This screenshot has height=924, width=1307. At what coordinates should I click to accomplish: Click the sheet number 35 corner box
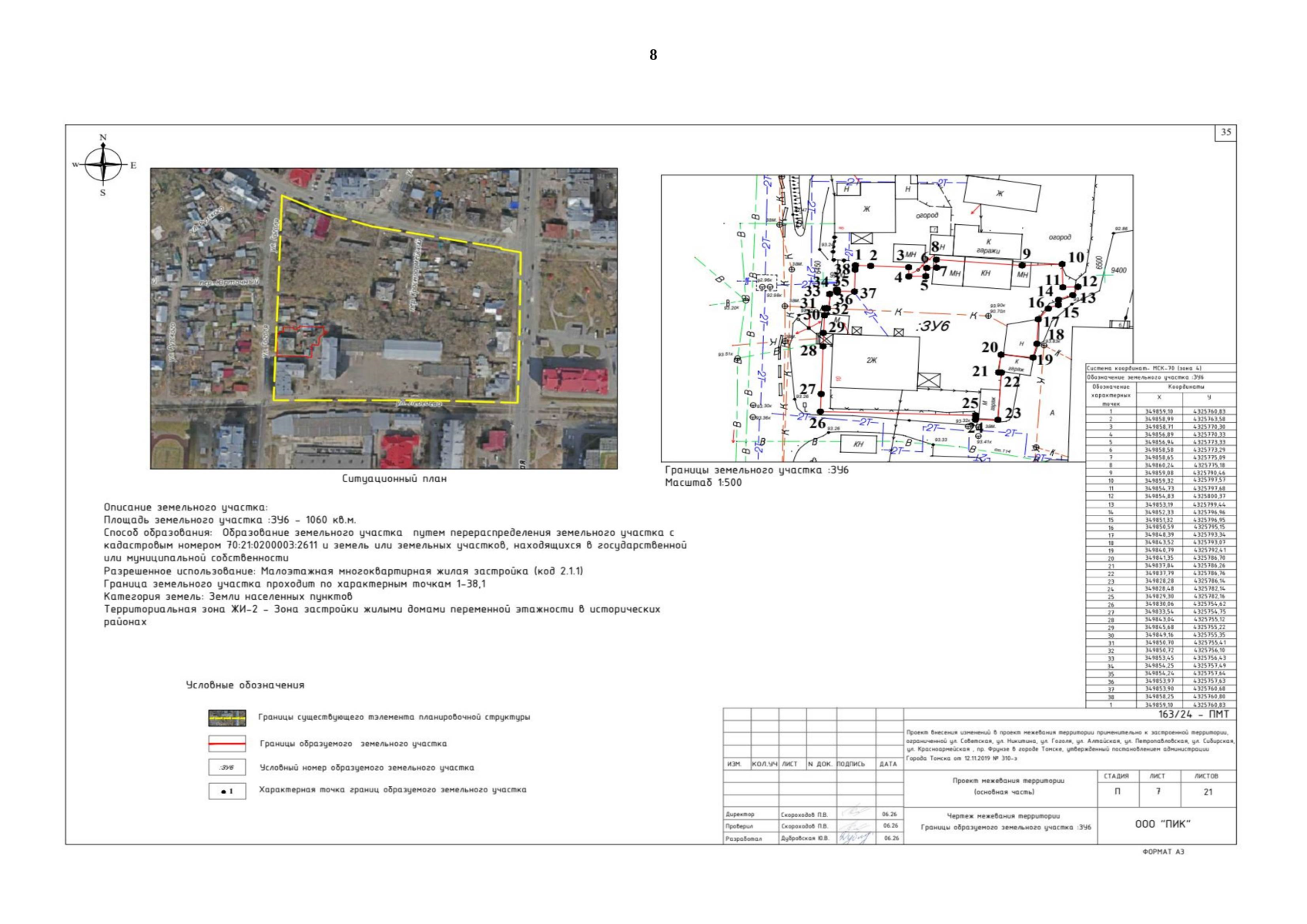1225,132
